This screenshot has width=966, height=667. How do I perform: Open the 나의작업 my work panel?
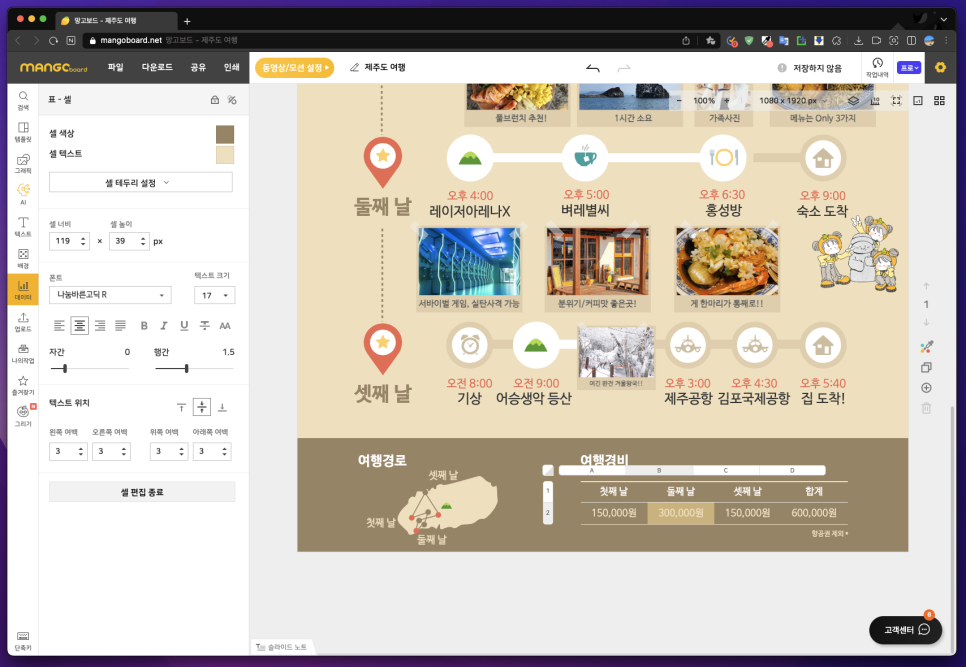point(23,353)
